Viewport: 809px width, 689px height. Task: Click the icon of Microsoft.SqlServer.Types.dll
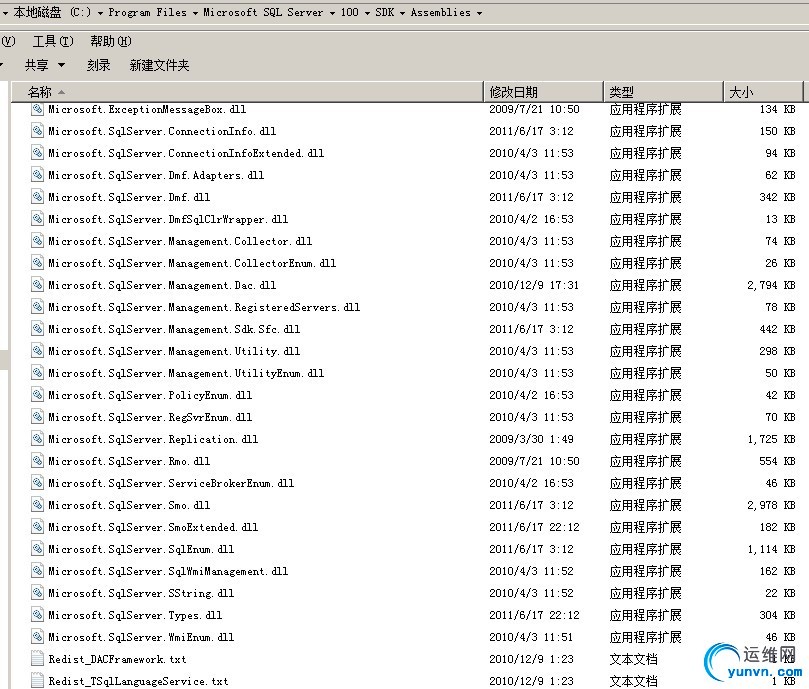click(x=37, y=615)
